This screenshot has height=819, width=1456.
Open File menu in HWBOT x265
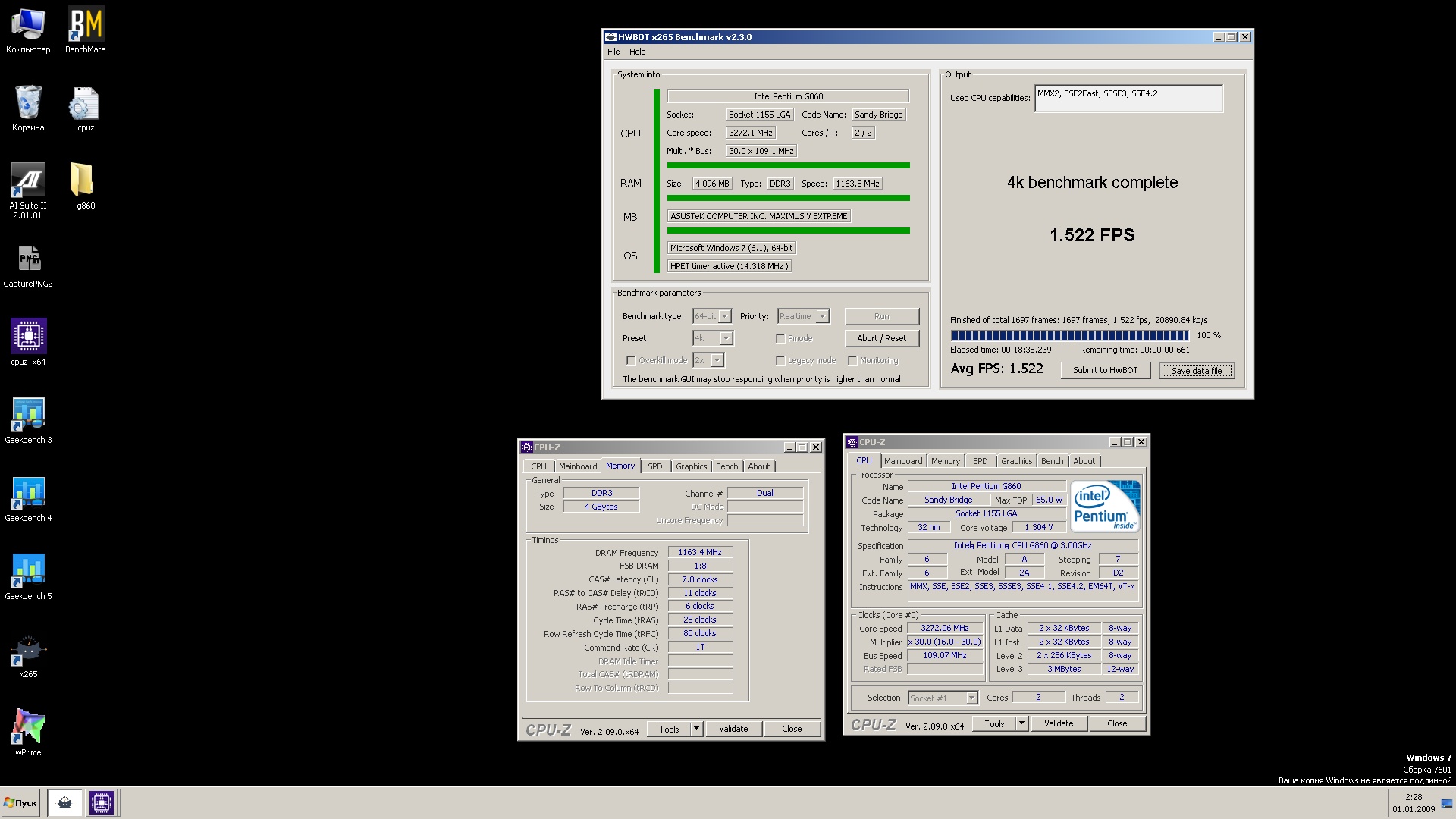pos(613,52)
